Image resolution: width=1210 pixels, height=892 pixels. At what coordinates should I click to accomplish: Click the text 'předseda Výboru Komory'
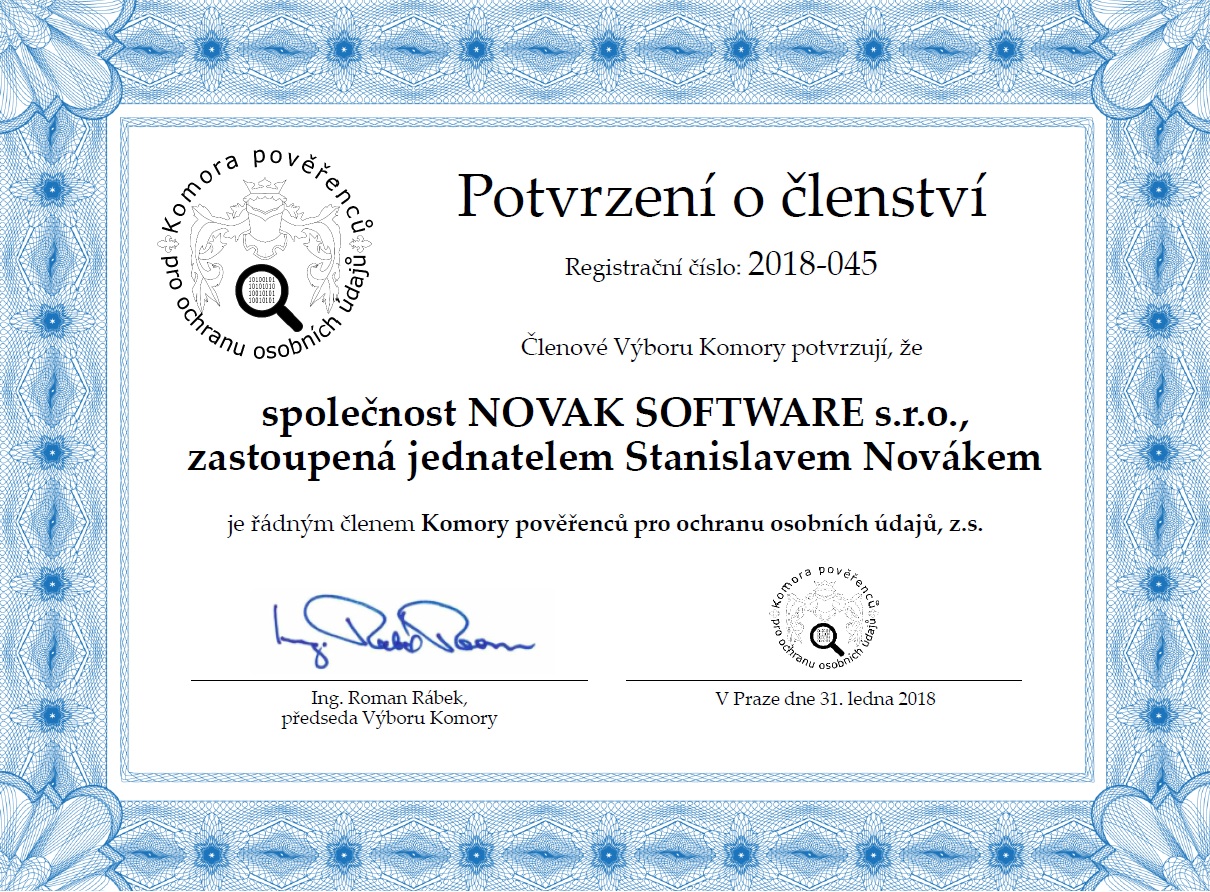[389, 719]
